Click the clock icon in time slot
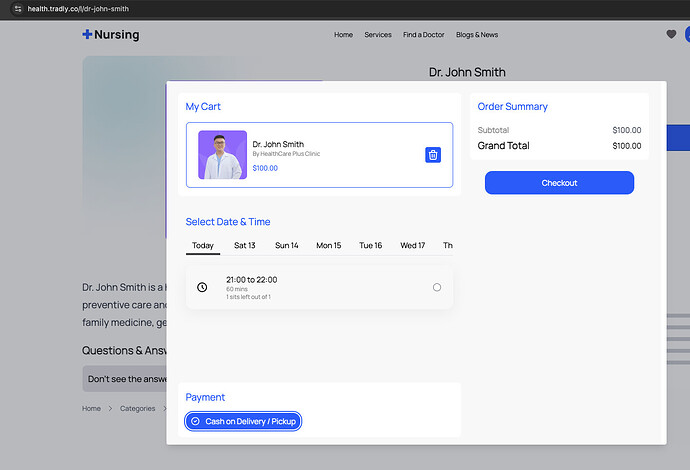This screenshot has width=690, height=470. (202, 287)
